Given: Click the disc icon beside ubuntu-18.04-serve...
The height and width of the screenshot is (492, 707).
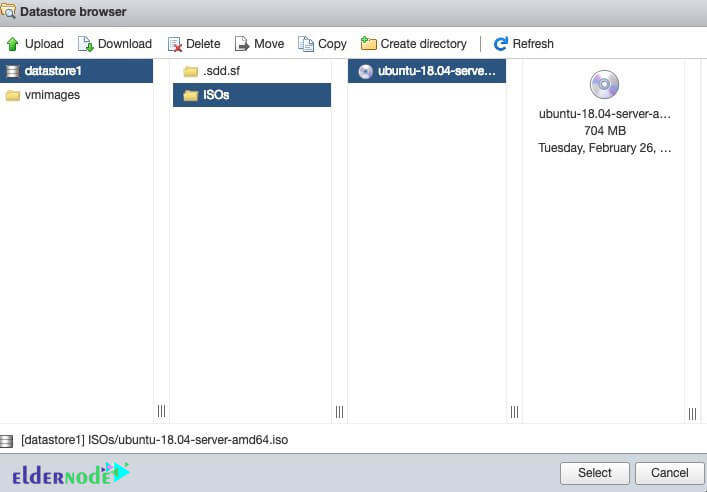Looking at the screenshot, I should click(x=365, y=71).
